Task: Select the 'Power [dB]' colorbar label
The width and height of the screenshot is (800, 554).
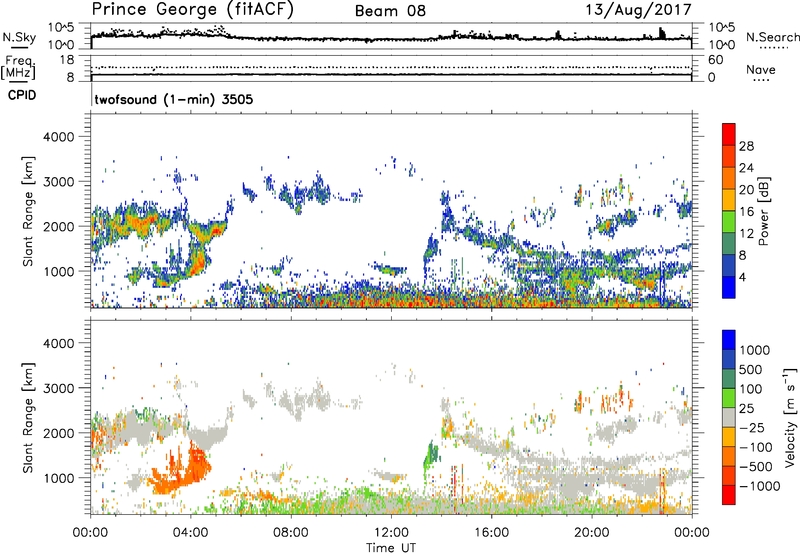Action: pyautogui.click(x=764, y=211)
